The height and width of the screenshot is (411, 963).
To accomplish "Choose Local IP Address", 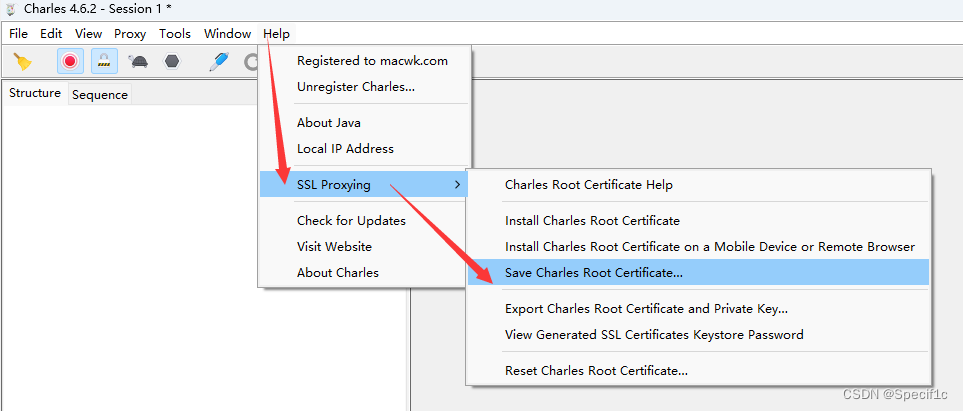I will [x=365, y=149].
